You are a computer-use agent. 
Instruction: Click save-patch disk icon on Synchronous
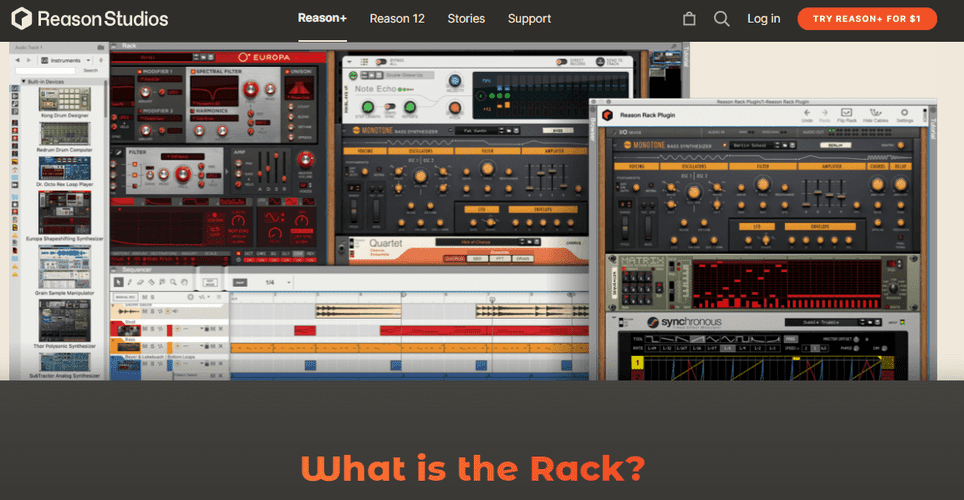tap(878, 322)
